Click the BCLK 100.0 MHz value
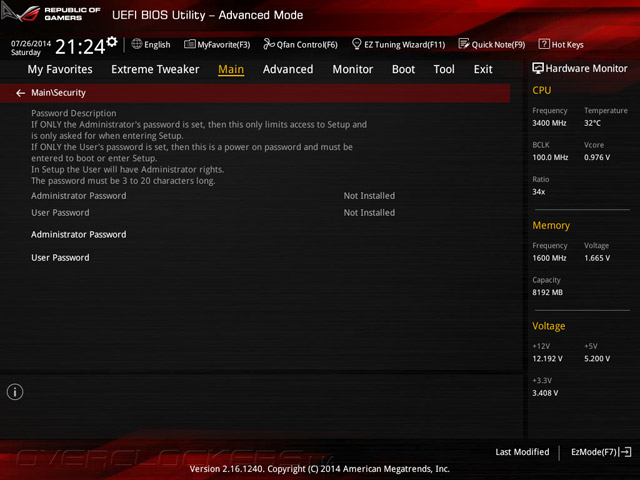Viewport: 640px width, 480px height. coord(550,157)
